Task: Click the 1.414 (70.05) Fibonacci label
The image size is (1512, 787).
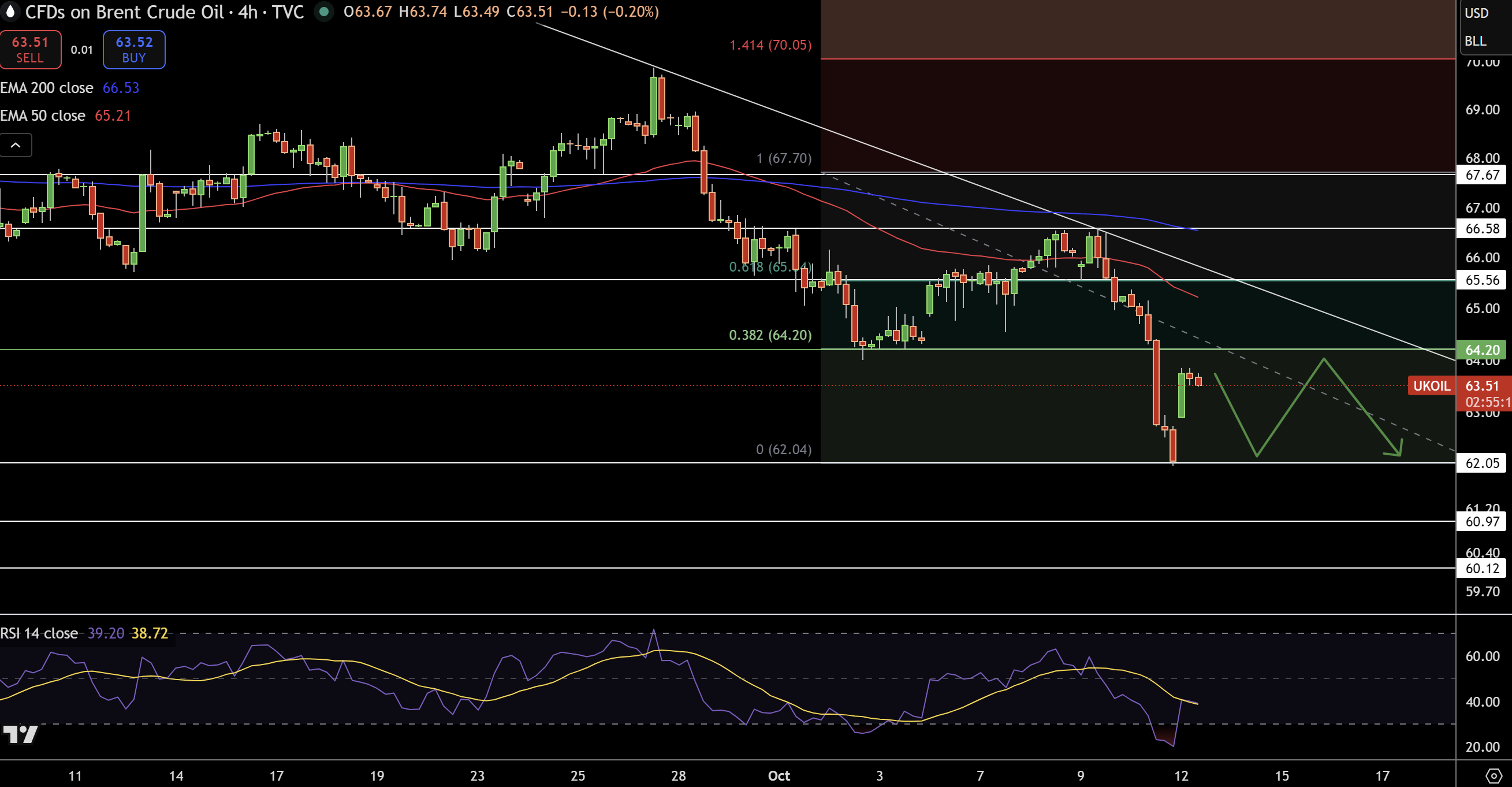Action: [770, 45]
